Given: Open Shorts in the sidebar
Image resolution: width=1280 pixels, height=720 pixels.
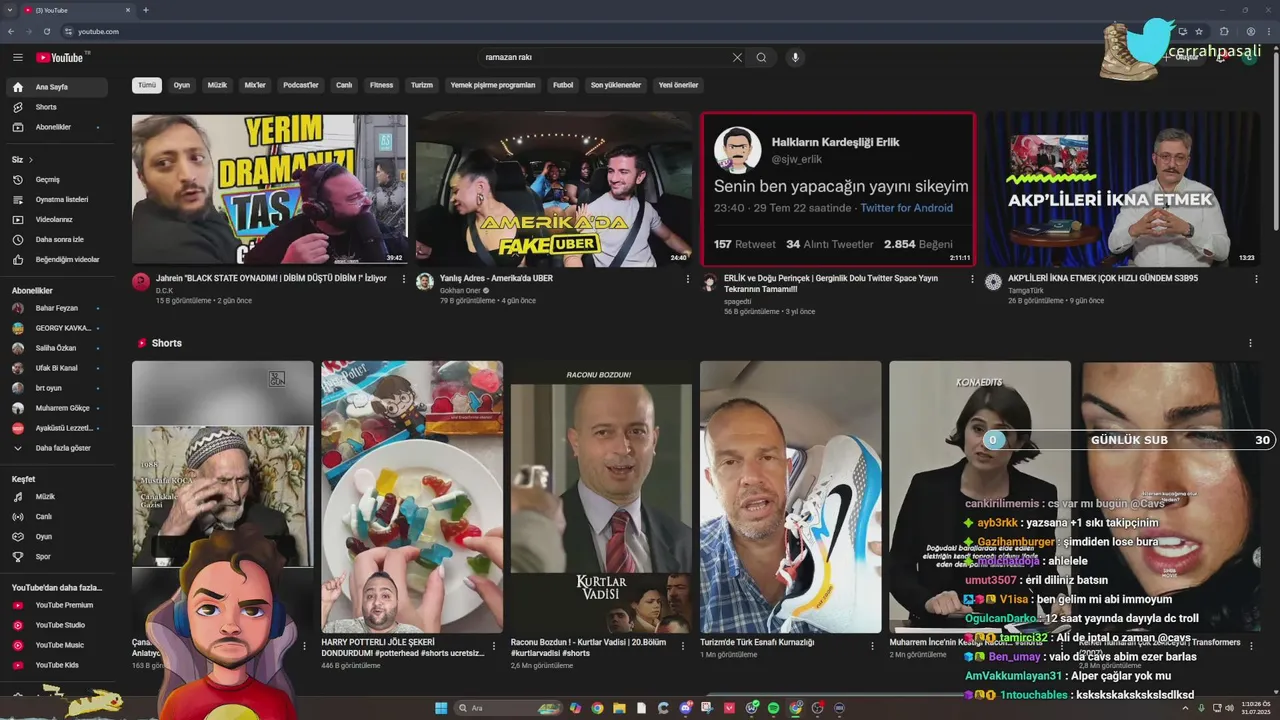Looking at the screenshot, I should 59,107.
